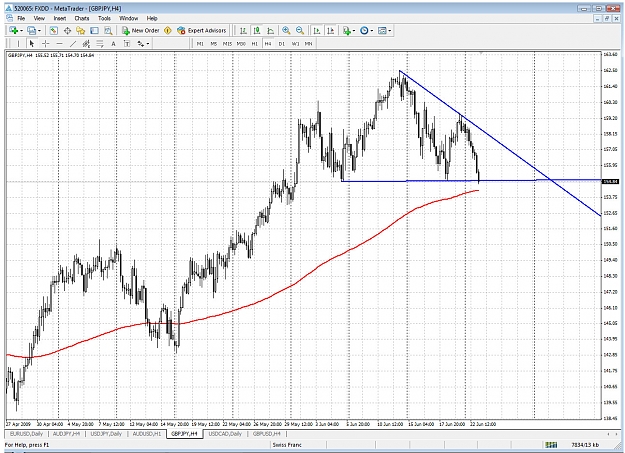
Task: Click the Periods clock icon
Action: pos(364,30)
